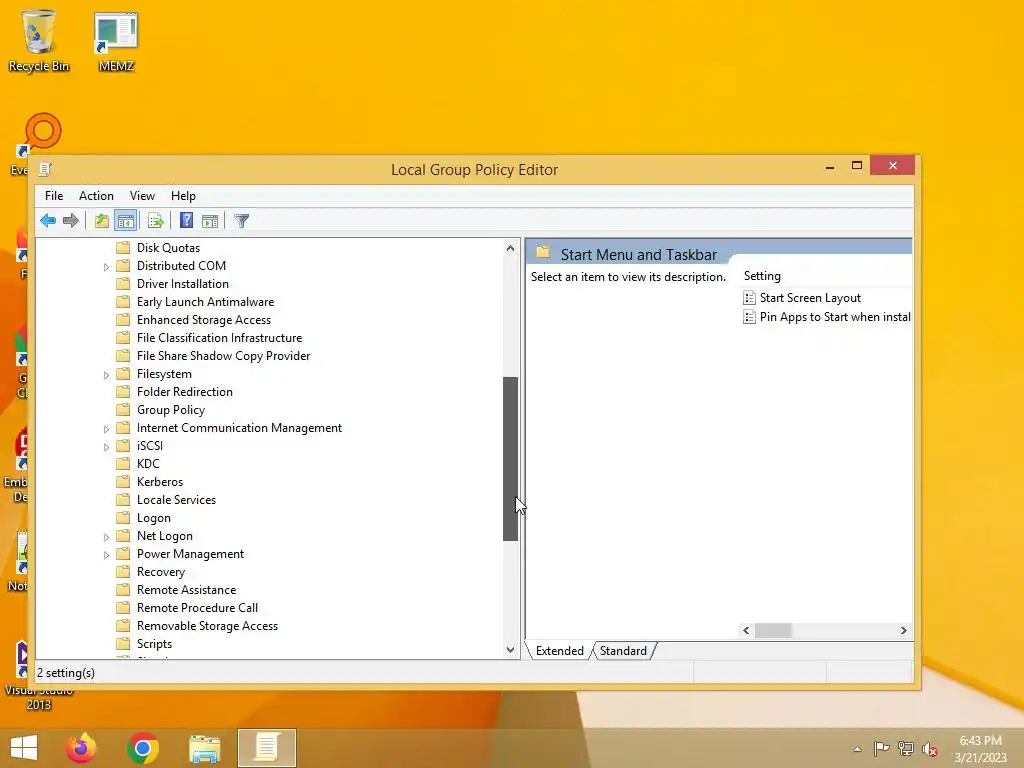
Task: Select the Remote Procedure Call folder
Action: click(x=197, y=608)
